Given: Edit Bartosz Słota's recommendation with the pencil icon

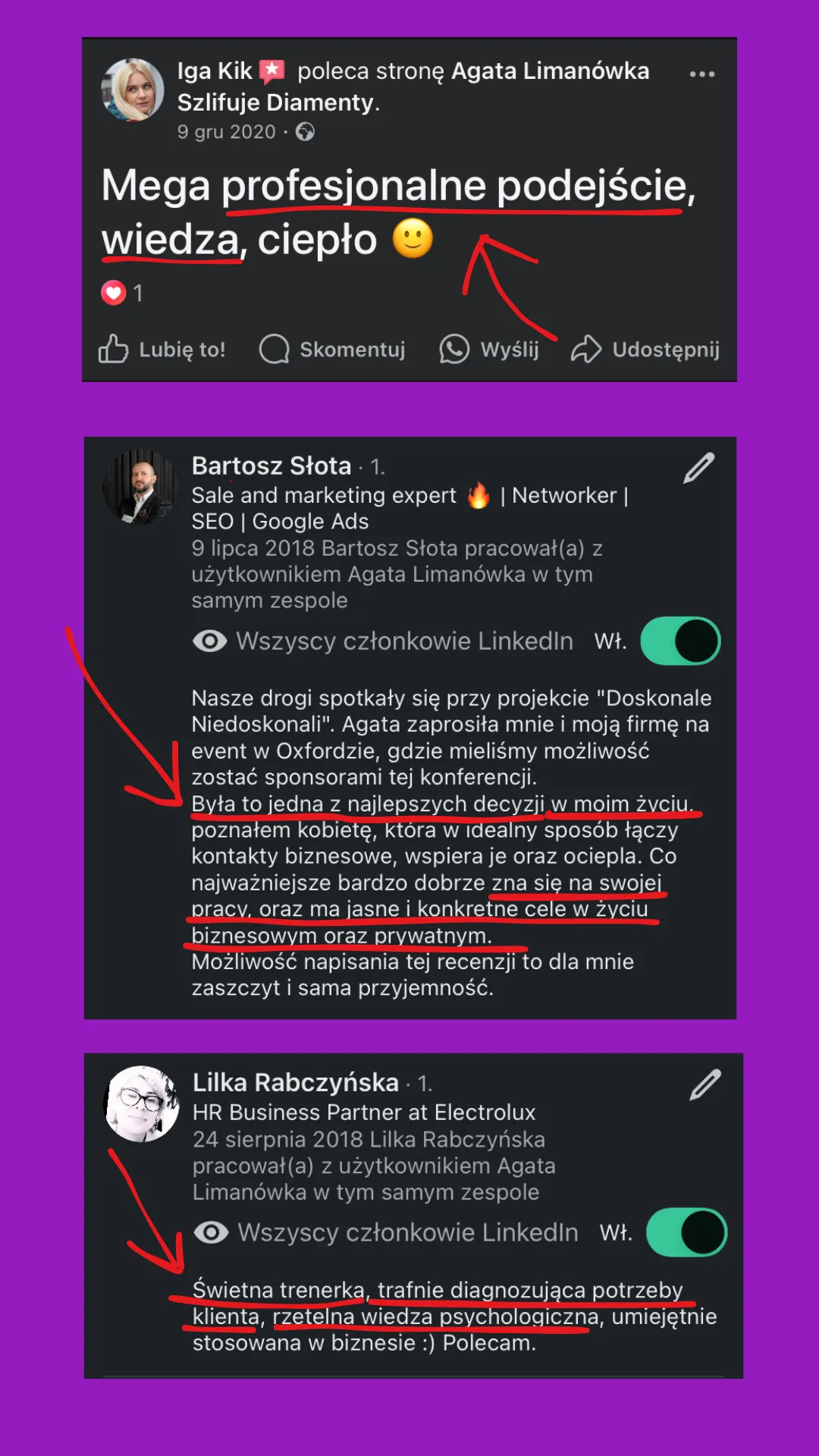Looking at the screenshot, I should (699, 468).
